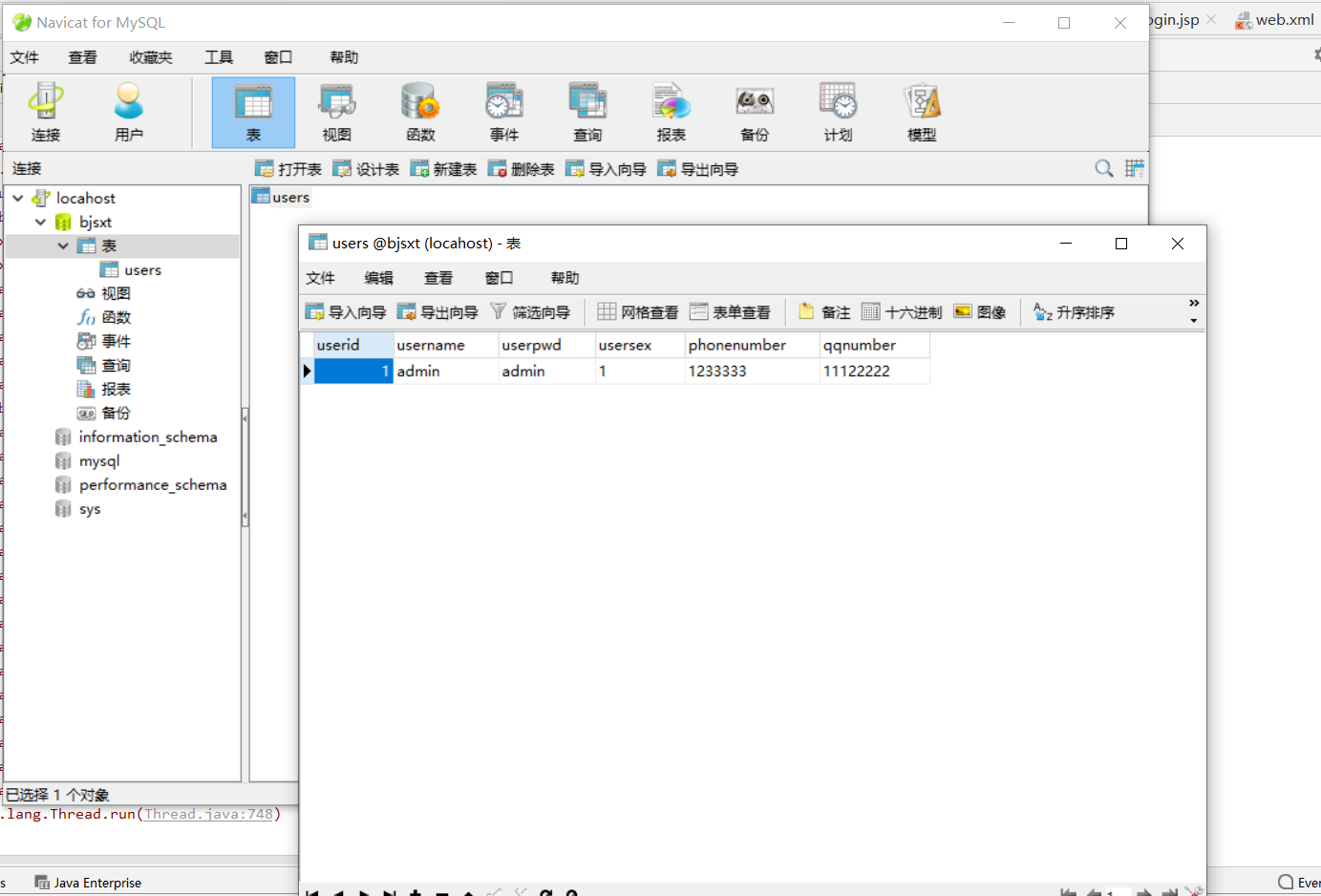1321x896 pixels.
Task: Click the qqnumber column header
Action: coord(874,345)
